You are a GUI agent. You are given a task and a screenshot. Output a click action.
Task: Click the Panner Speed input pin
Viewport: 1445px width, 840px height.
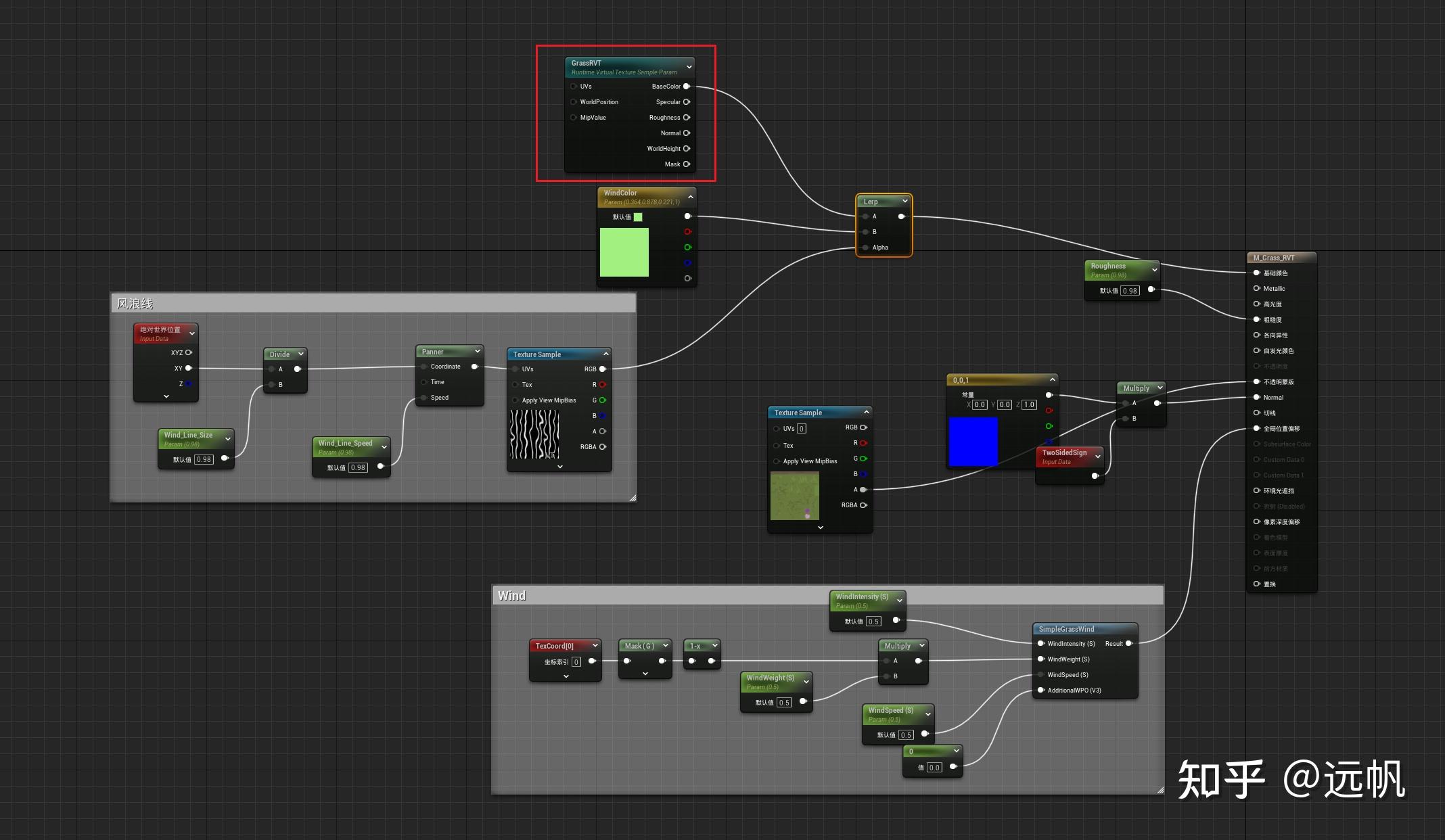424,398
